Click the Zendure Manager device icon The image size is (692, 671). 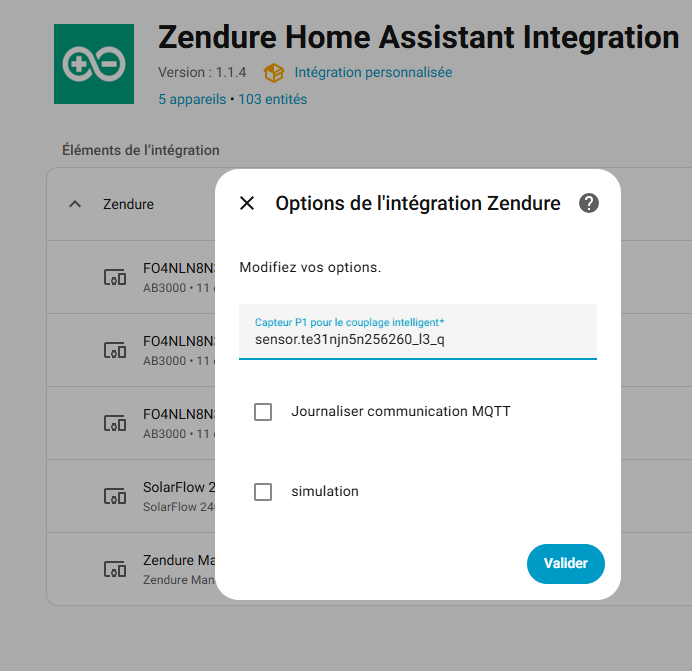tap(115, 570)
